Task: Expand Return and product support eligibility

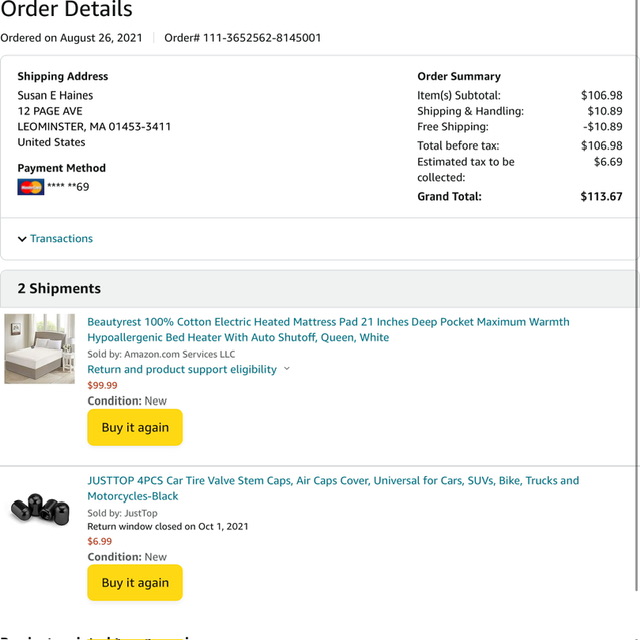Action: pos(182,369)
